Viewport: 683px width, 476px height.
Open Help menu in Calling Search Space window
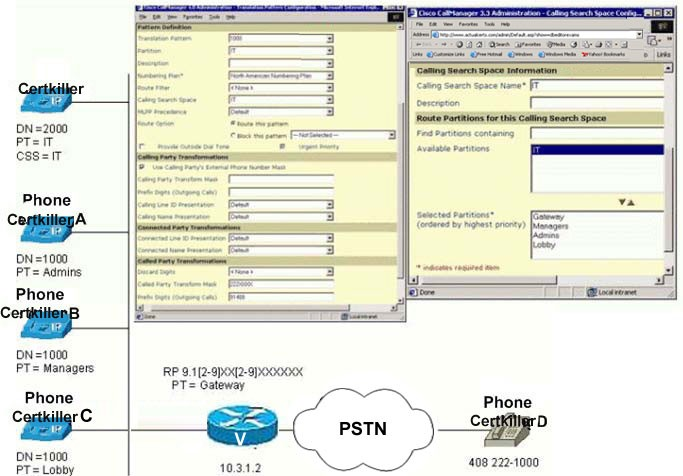coord(505,24)
